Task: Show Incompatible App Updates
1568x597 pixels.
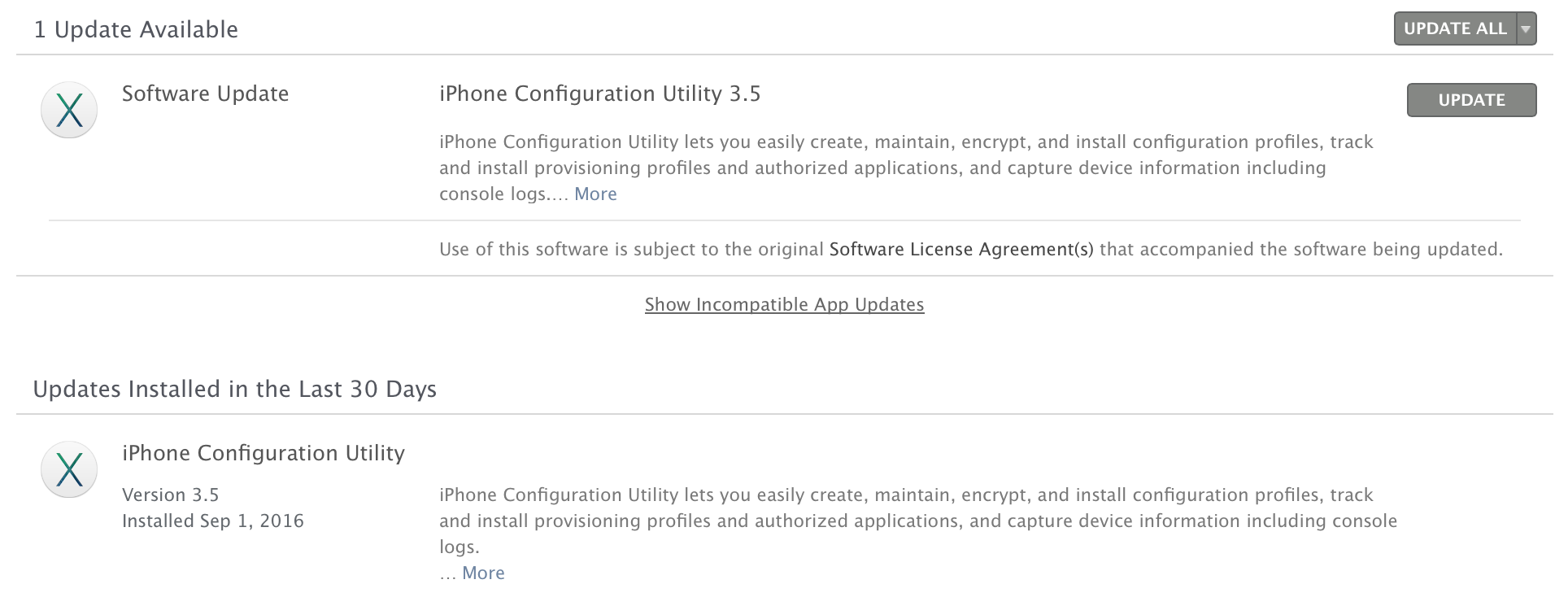Action: pos(784,305)
